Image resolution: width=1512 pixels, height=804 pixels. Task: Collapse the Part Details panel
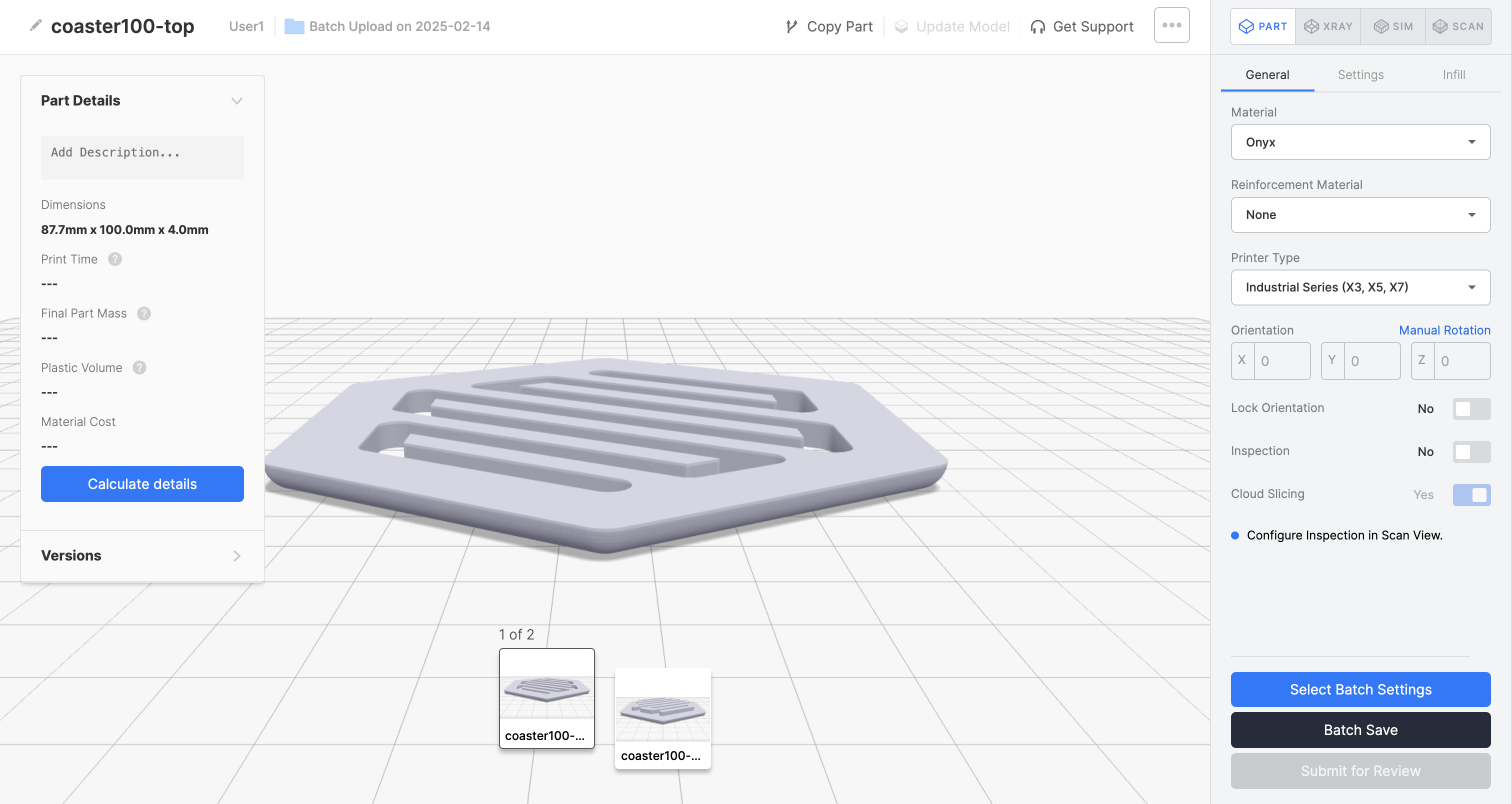pos(237,100)
